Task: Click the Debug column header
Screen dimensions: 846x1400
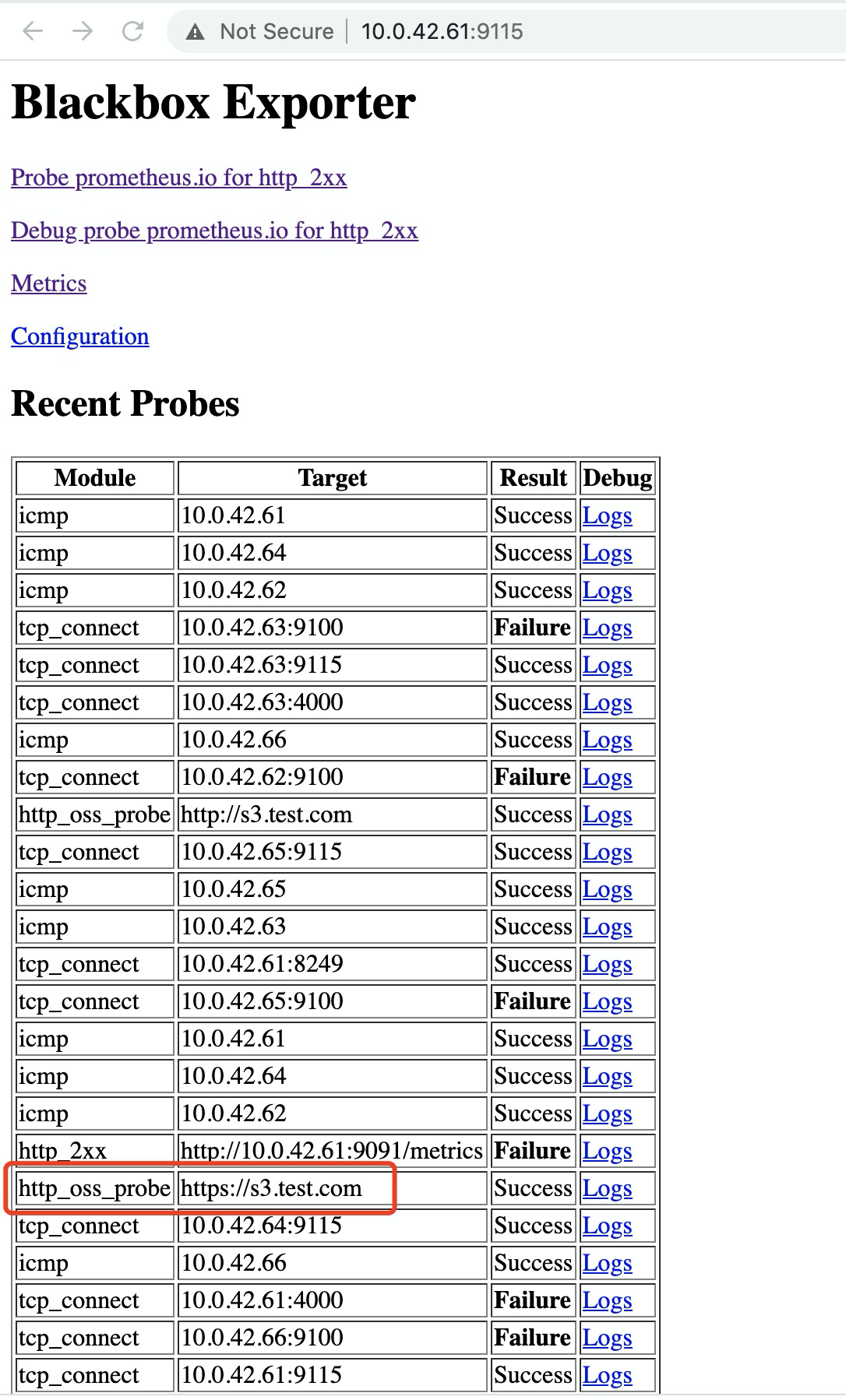Action: tap(618, 478)
